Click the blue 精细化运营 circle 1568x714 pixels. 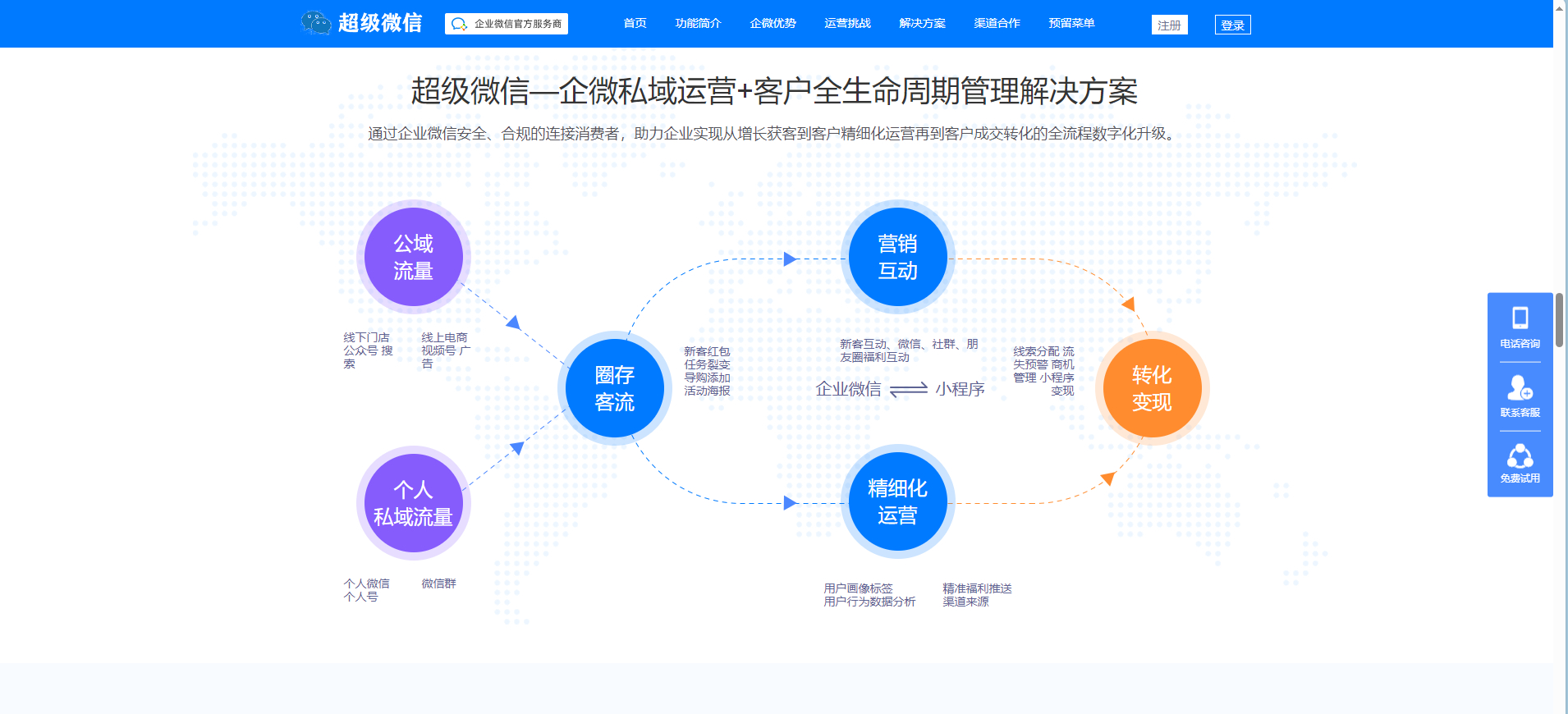(897, 501)
